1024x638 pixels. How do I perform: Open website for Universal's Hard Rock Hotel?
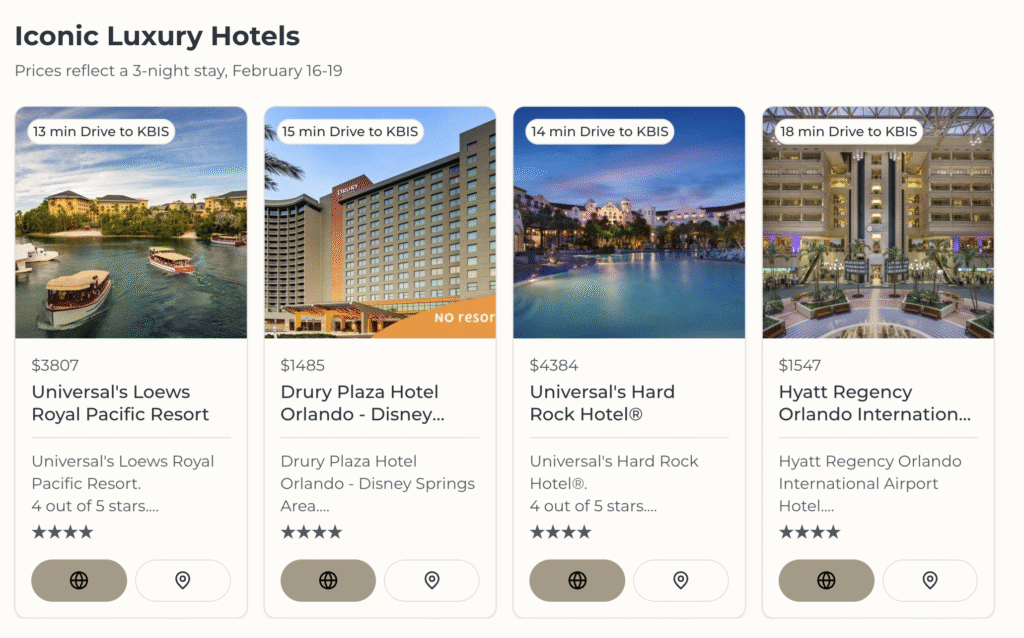tap(577, 580)
